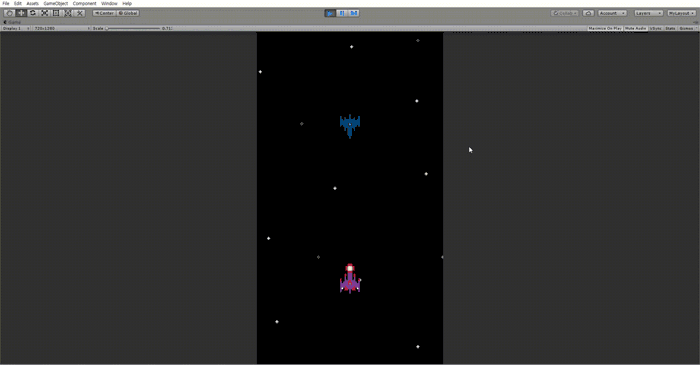Open the Component menu
Viewport: 700px width, 365px height.
[84, 3]
